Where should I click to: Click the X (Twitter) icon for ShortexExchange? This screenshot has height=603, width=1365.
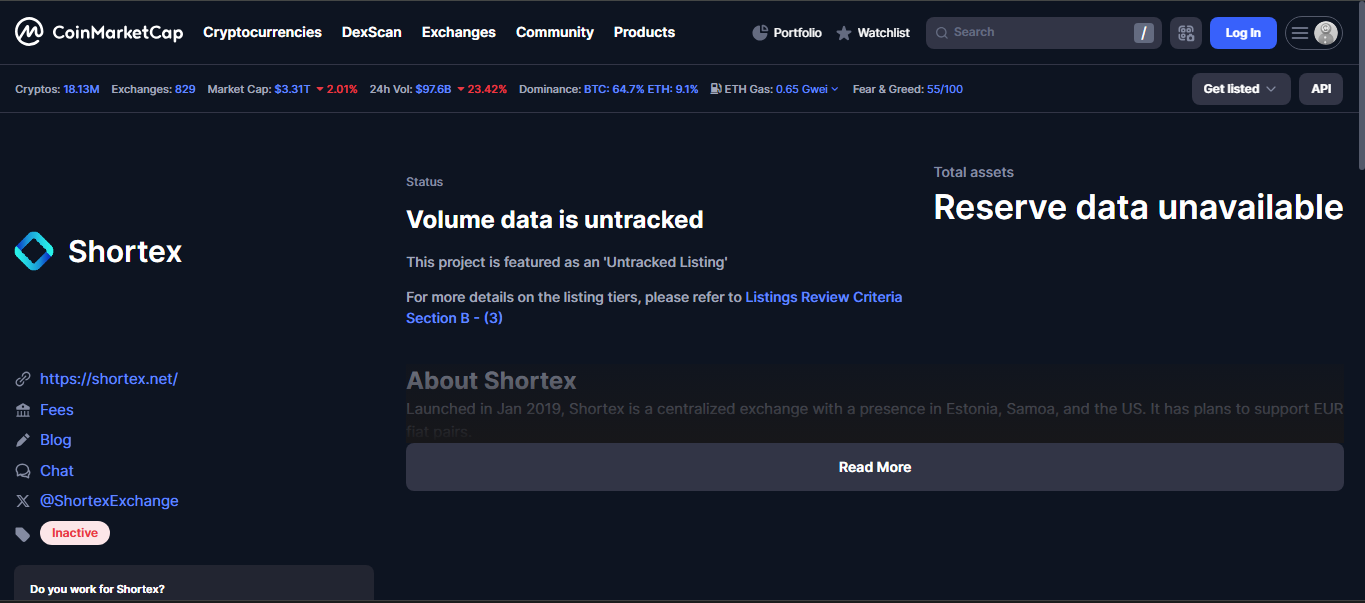pos(23,501)
